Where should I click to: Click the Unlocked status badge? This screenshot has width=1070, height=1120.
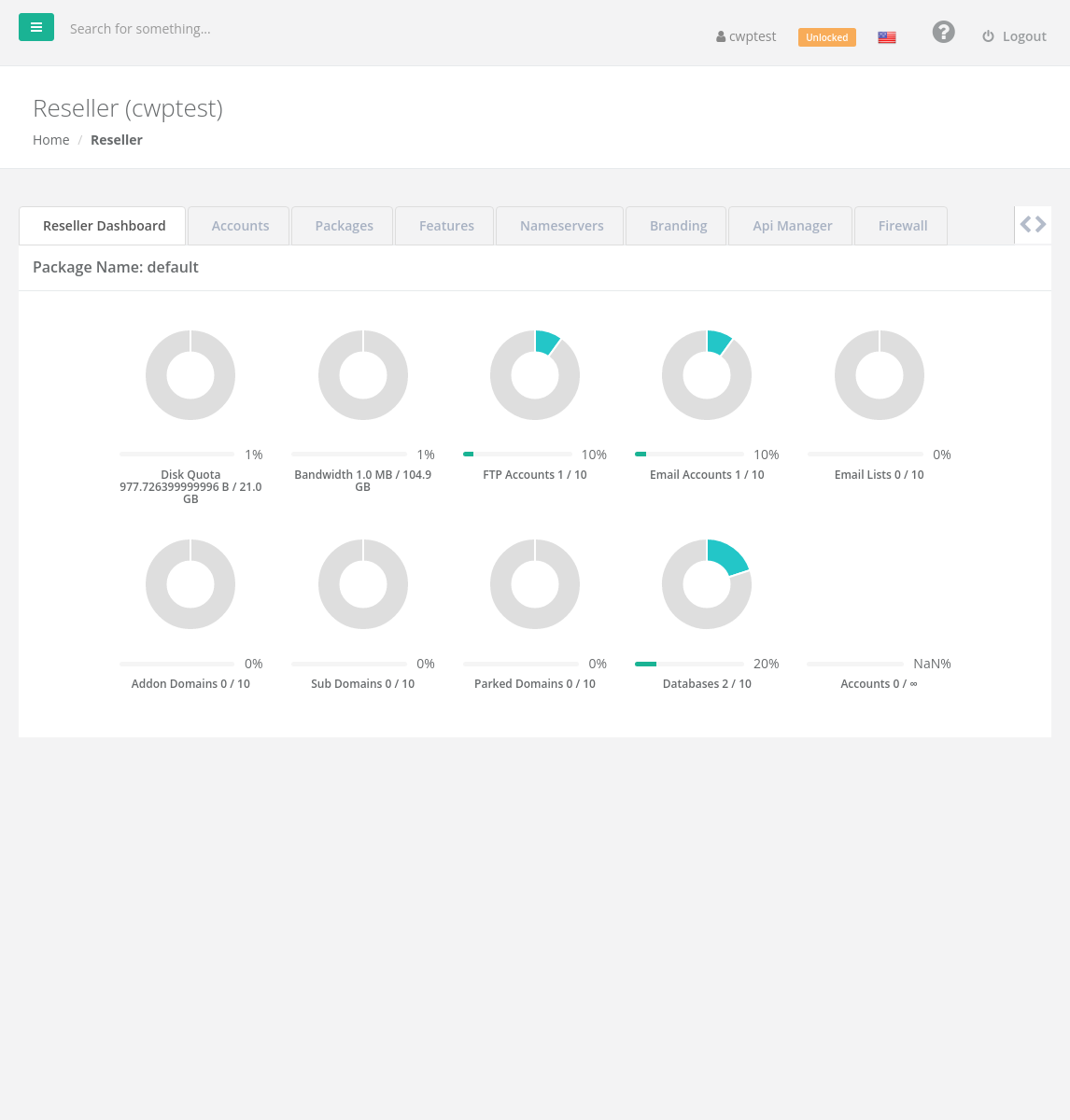tap(827, 37)
